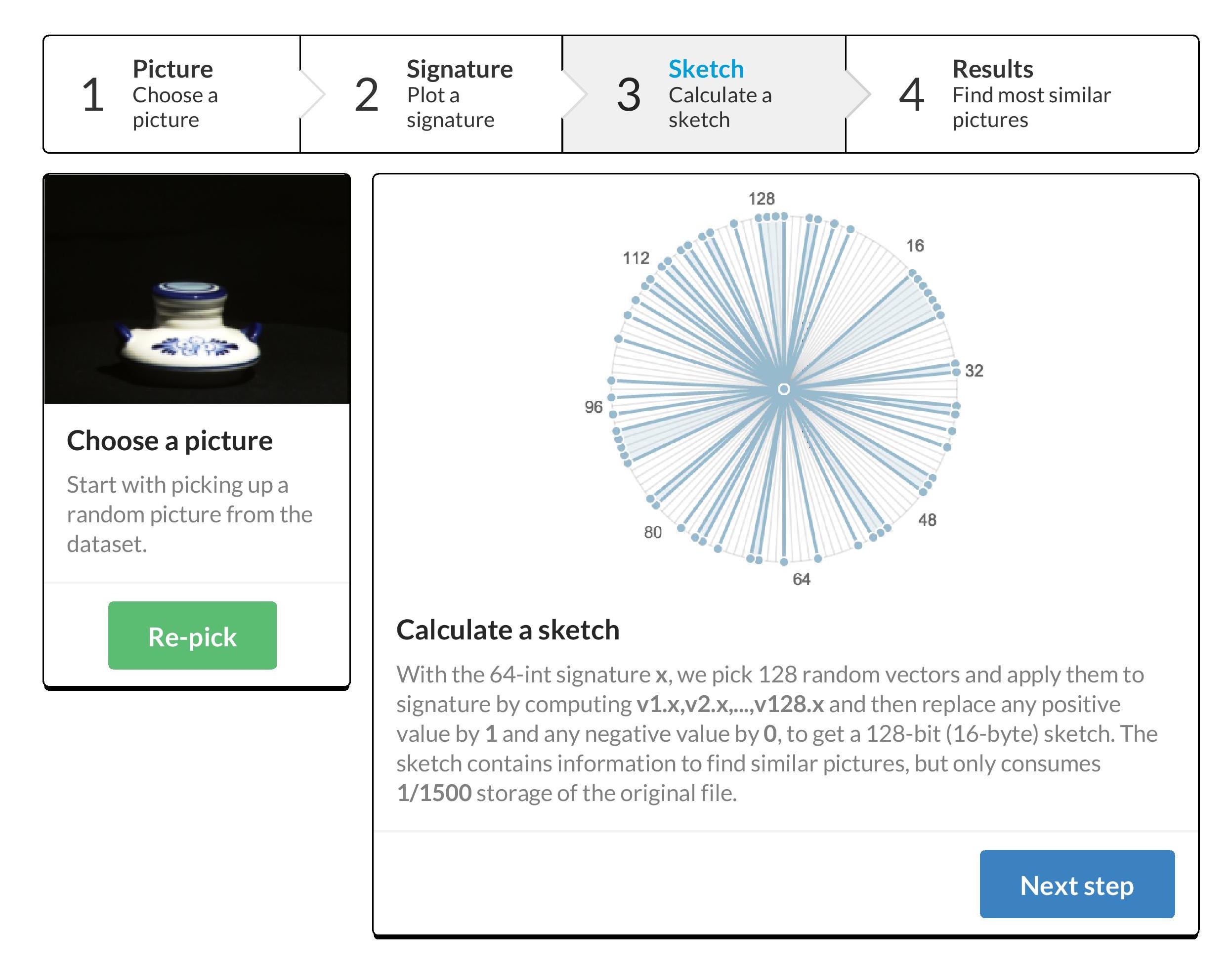Click the Next step button

(1076, 884)
